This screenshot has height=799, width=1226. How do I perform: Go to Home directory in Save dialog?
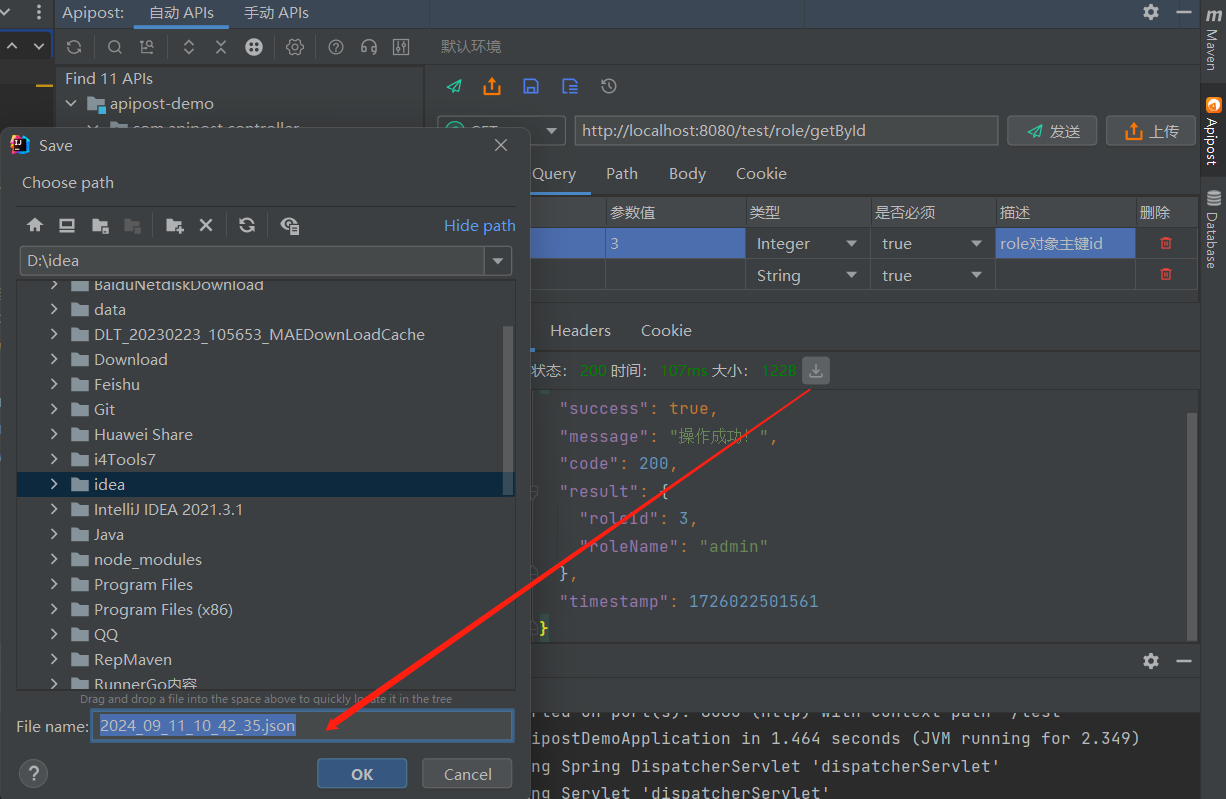pos(35,226)
